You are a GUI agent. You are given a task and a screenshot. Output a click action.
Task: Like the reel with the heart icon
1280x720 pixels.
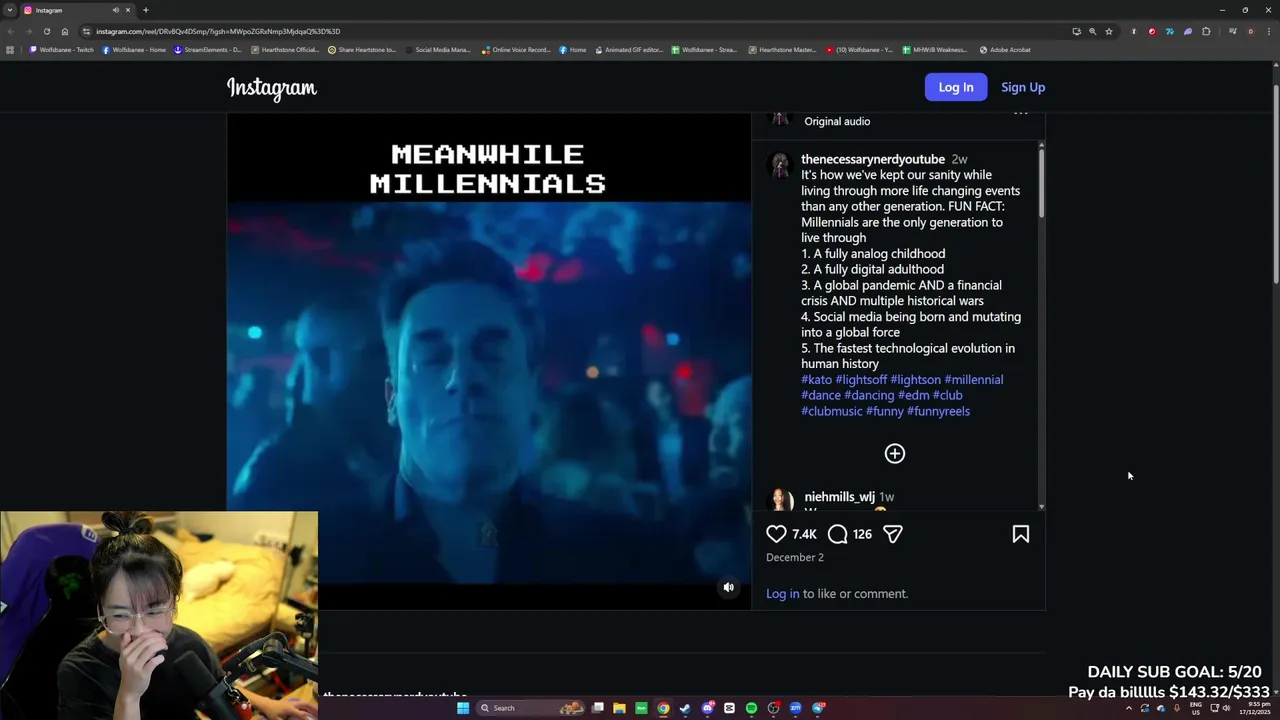coord(776,534)
